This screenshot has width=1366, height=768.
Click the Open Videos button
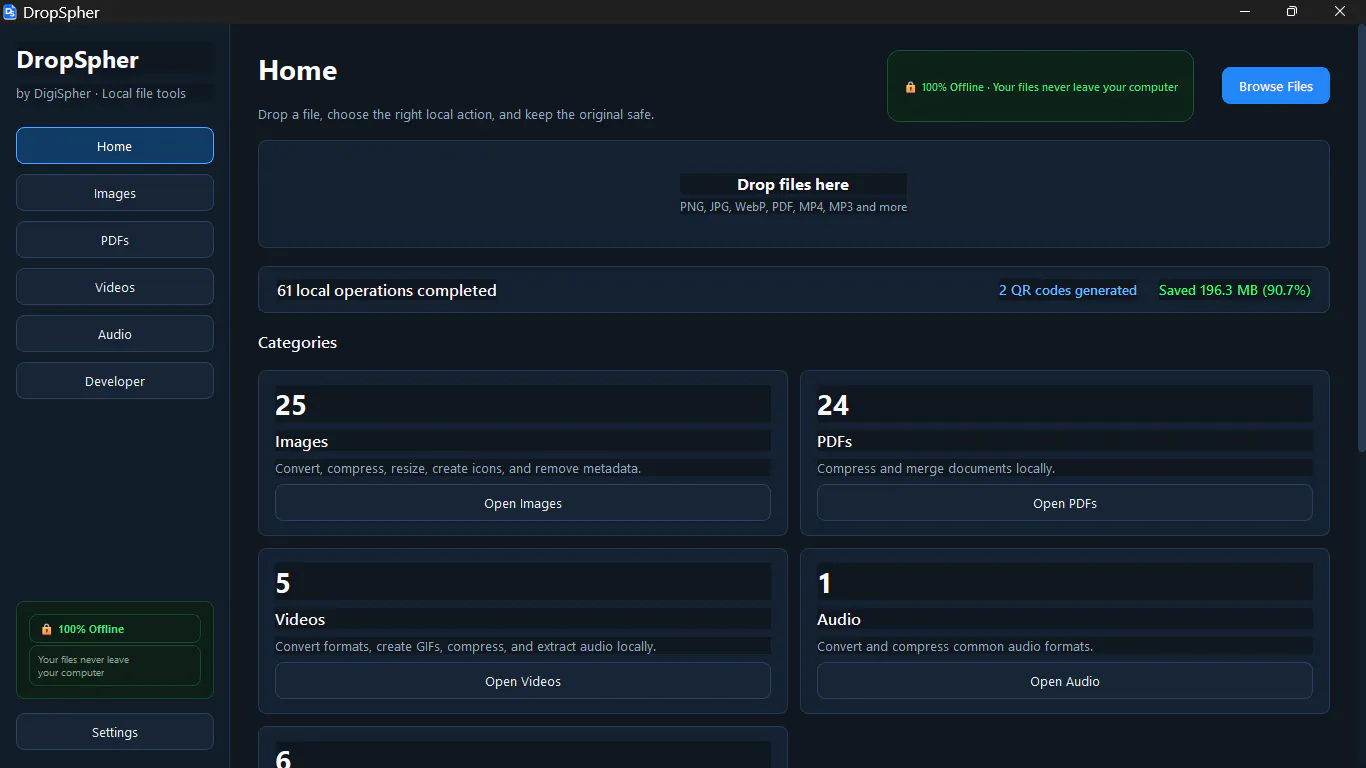[523, 681]
